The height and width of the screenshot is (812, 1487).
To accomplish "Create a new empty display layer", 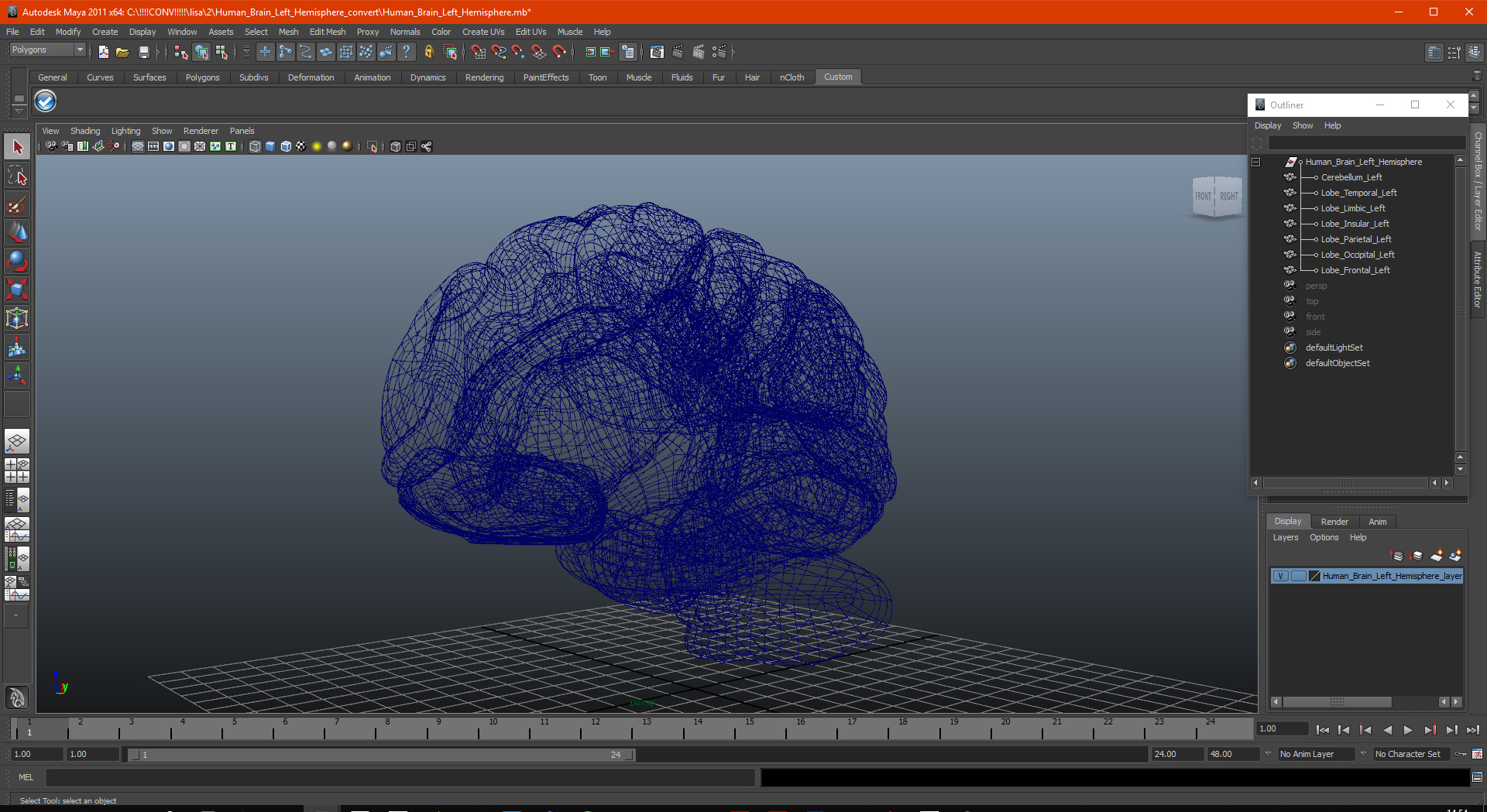I will [x=1437, y=556].
